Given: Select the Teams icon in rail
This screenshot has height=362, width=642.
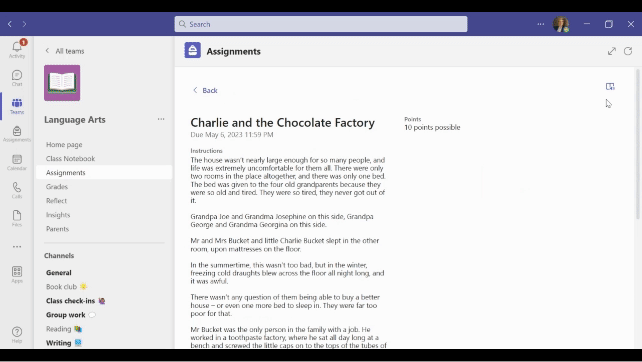Looking at the screenshot, I should (x=17, y=106).
